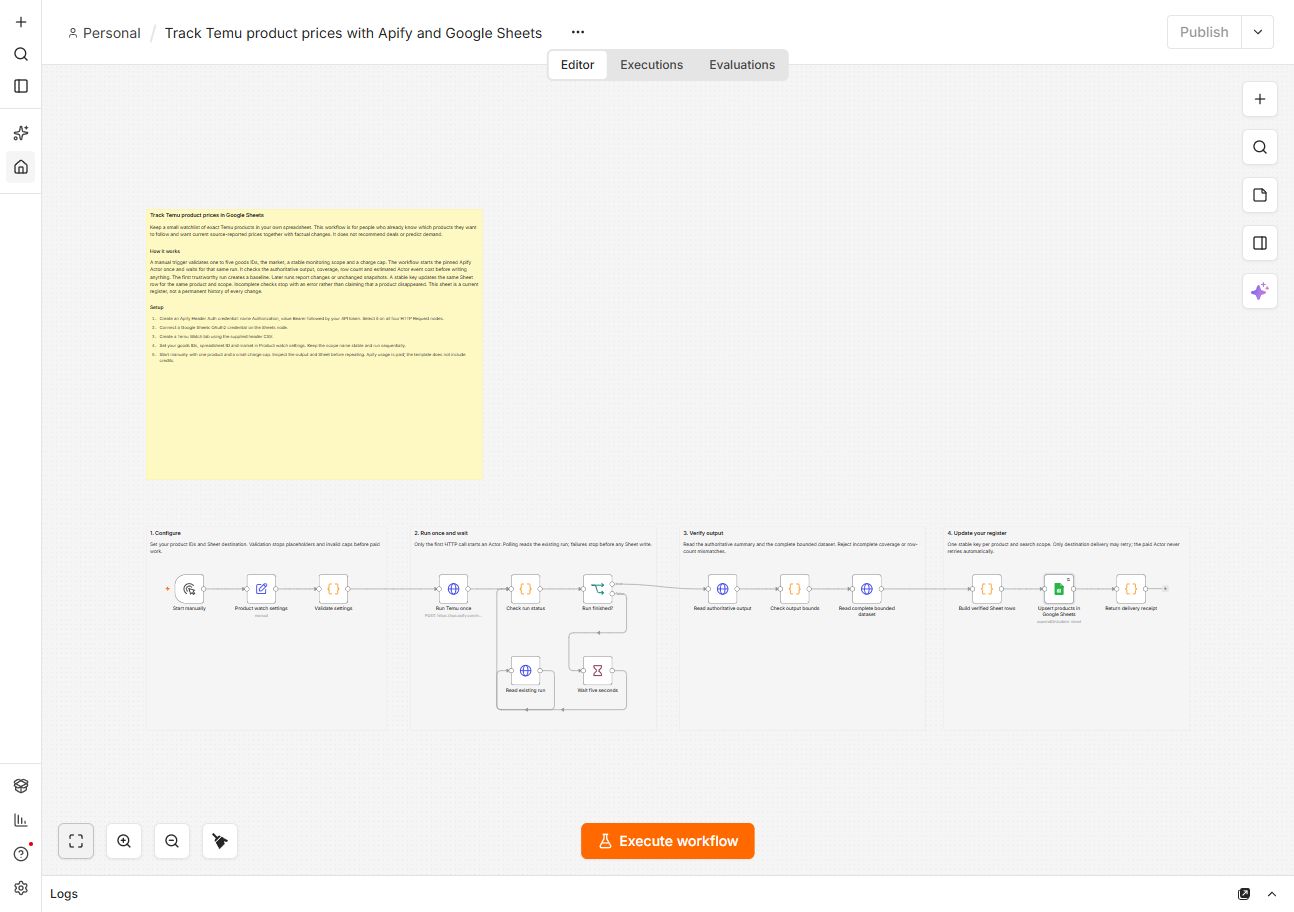
Task: Select the Check output bounds node
Action: click(x=794, y=589)
